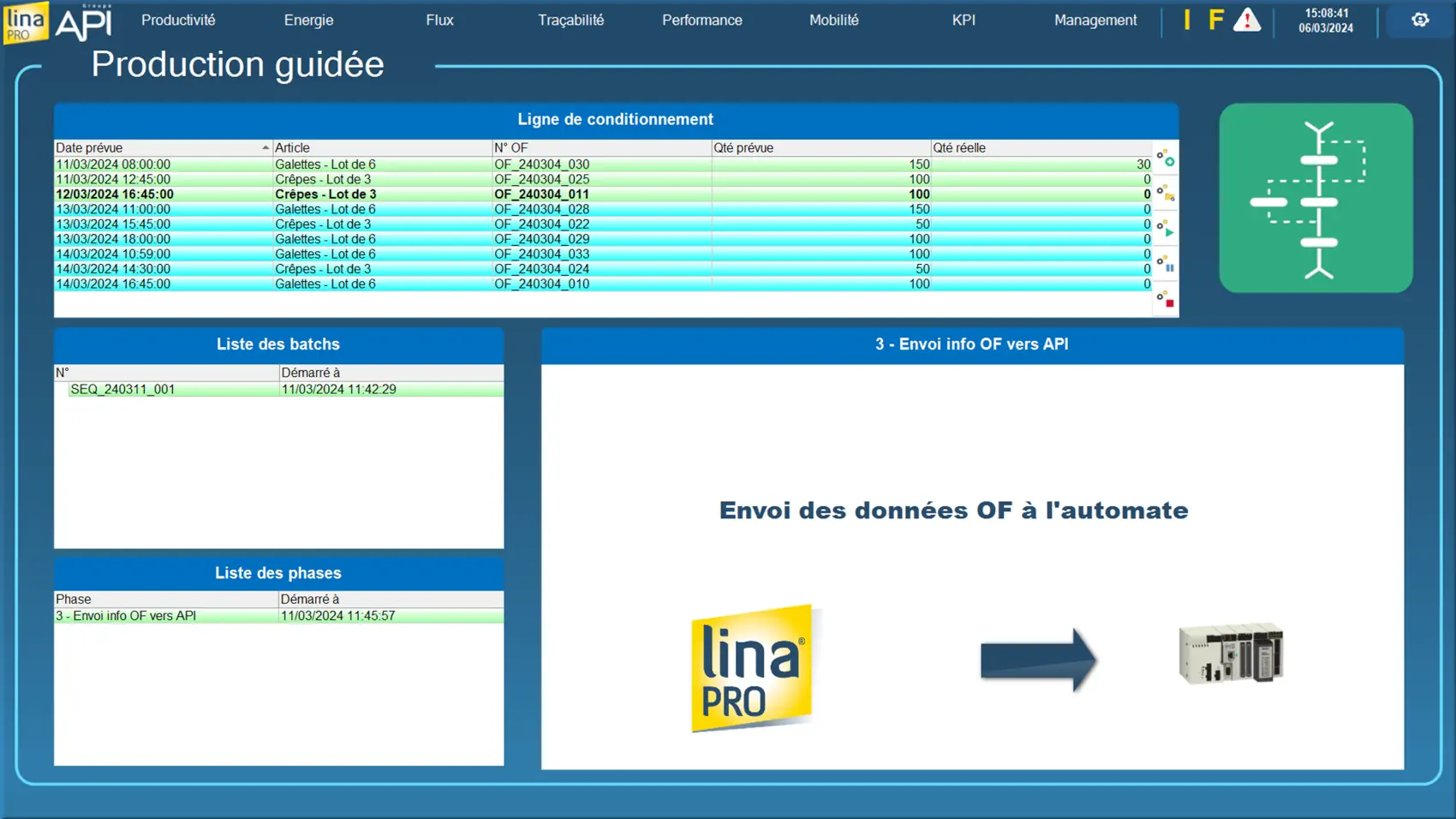Open the Productivité menu
The height and width of the screenshot is (819, 1456).
178,20
